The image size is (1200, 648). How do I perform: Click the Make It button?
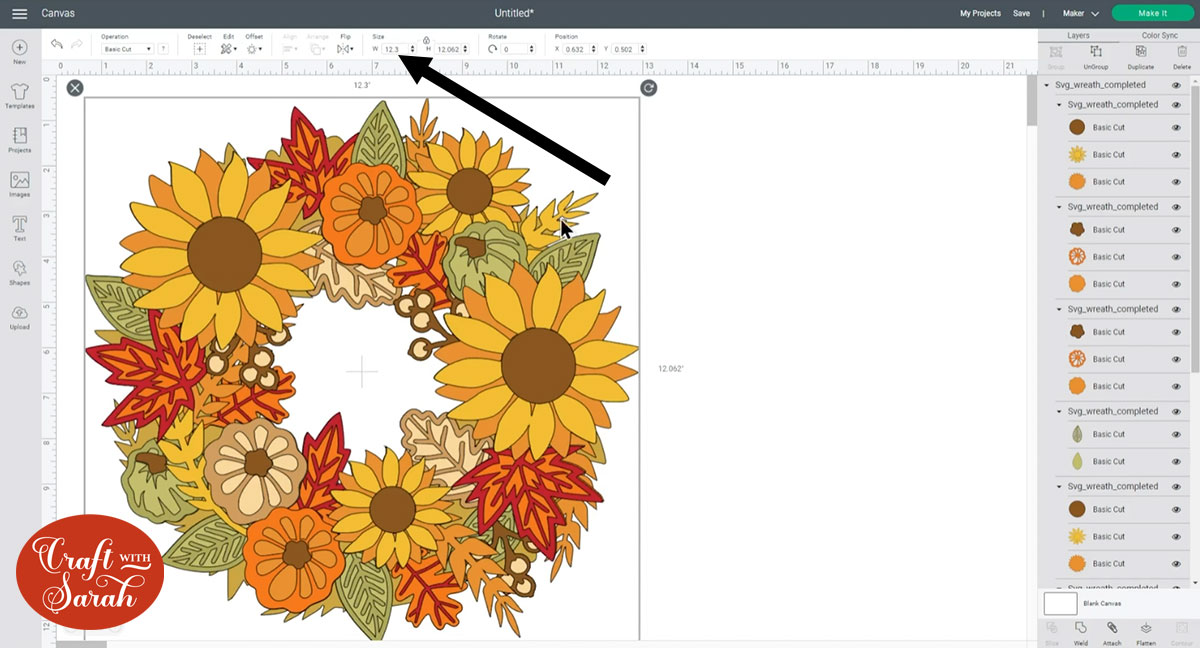coord(1152,13)
